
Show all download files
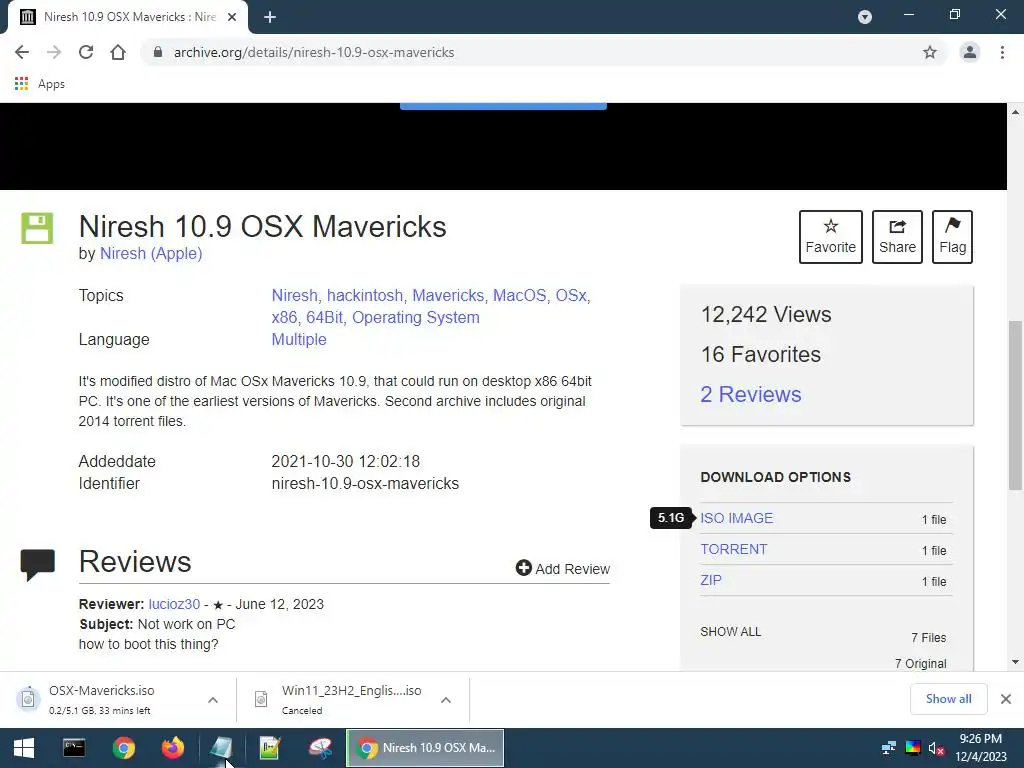[730, 632]
